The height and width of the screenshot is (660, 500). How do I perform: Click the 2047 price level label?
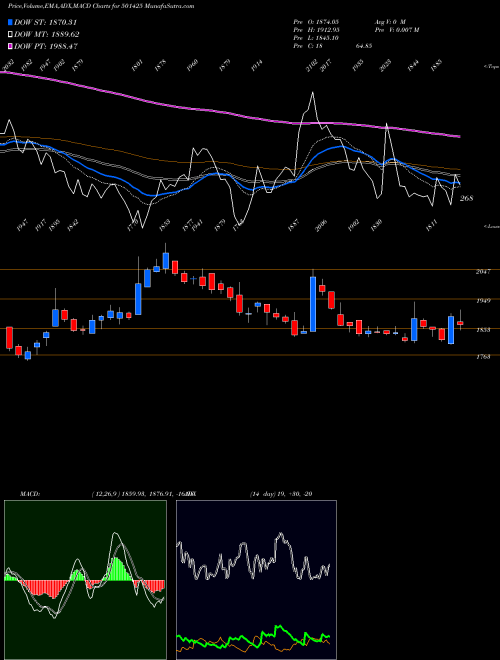(x=483, y=272)
